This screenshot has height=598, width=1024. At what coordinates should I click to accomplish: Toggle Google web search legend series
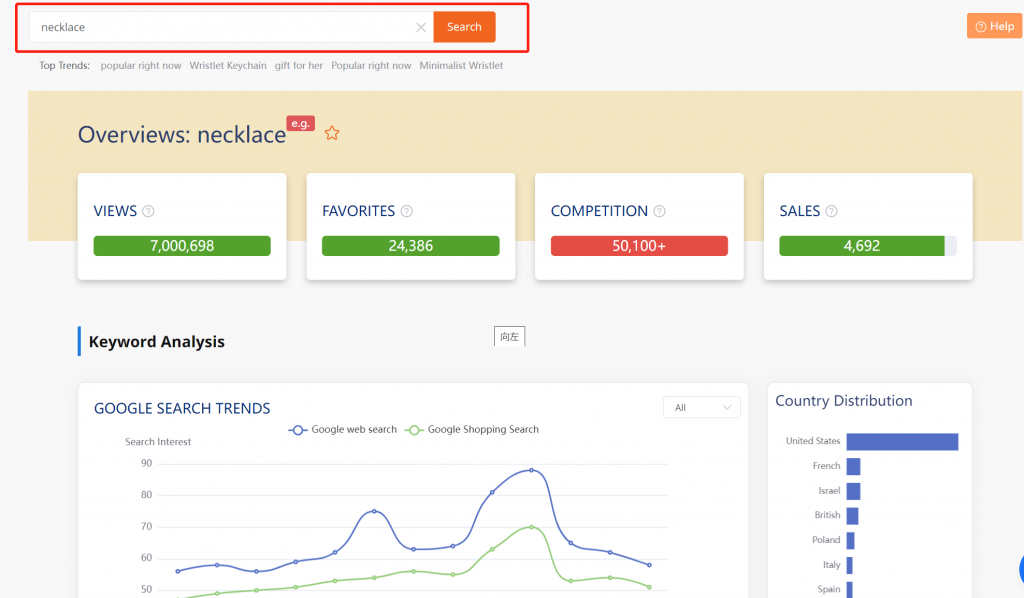[343, 429]
